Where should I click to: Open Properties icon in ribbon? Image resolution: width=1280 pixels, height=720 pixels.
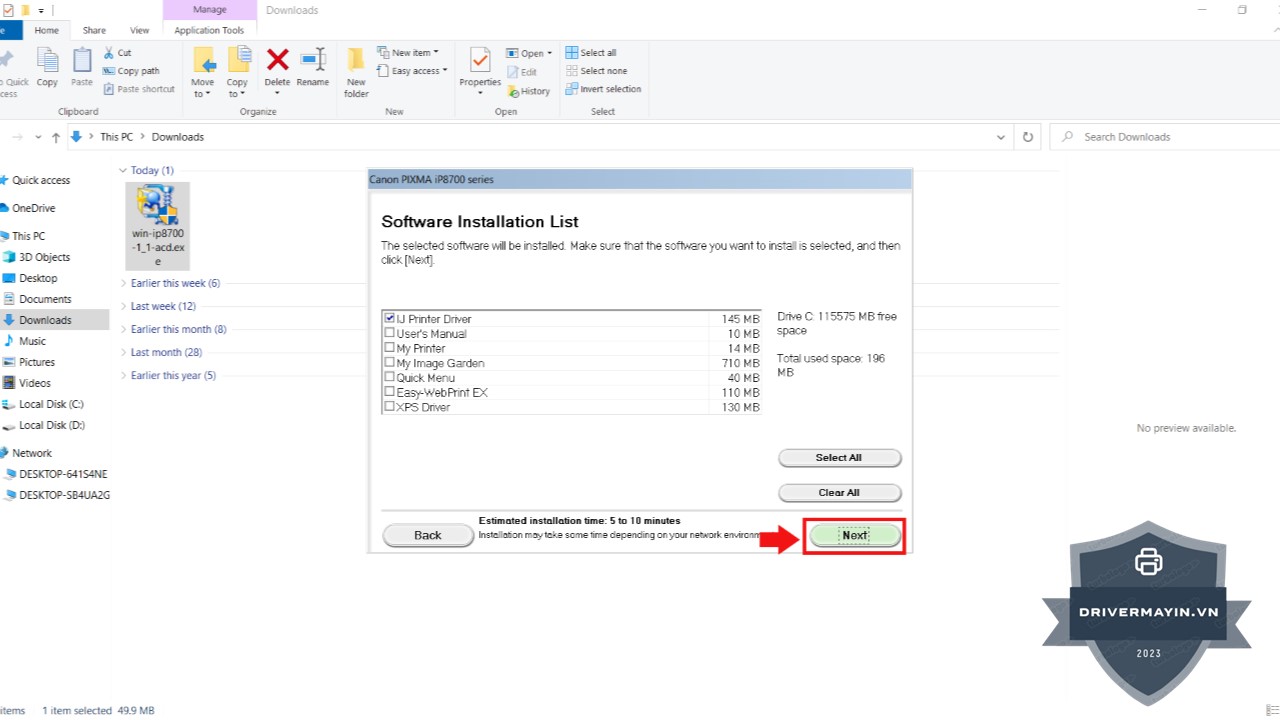(480, 62)
